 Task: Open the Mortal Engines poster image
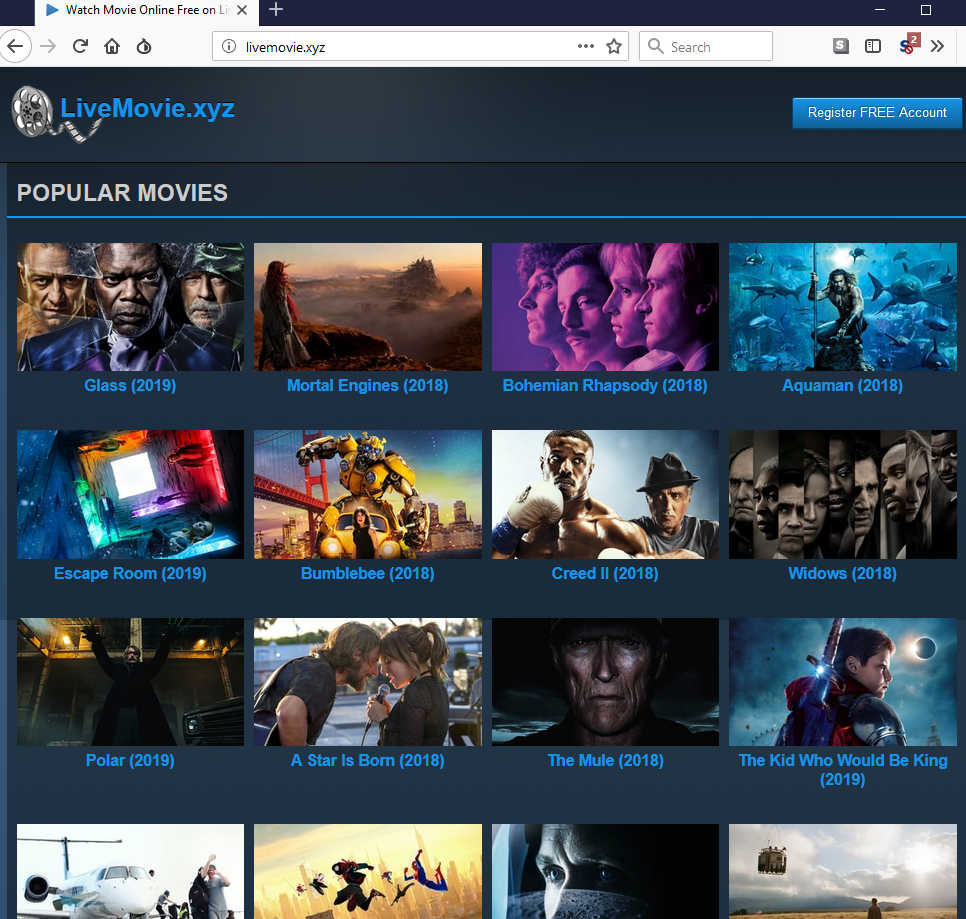coord(368,307)
